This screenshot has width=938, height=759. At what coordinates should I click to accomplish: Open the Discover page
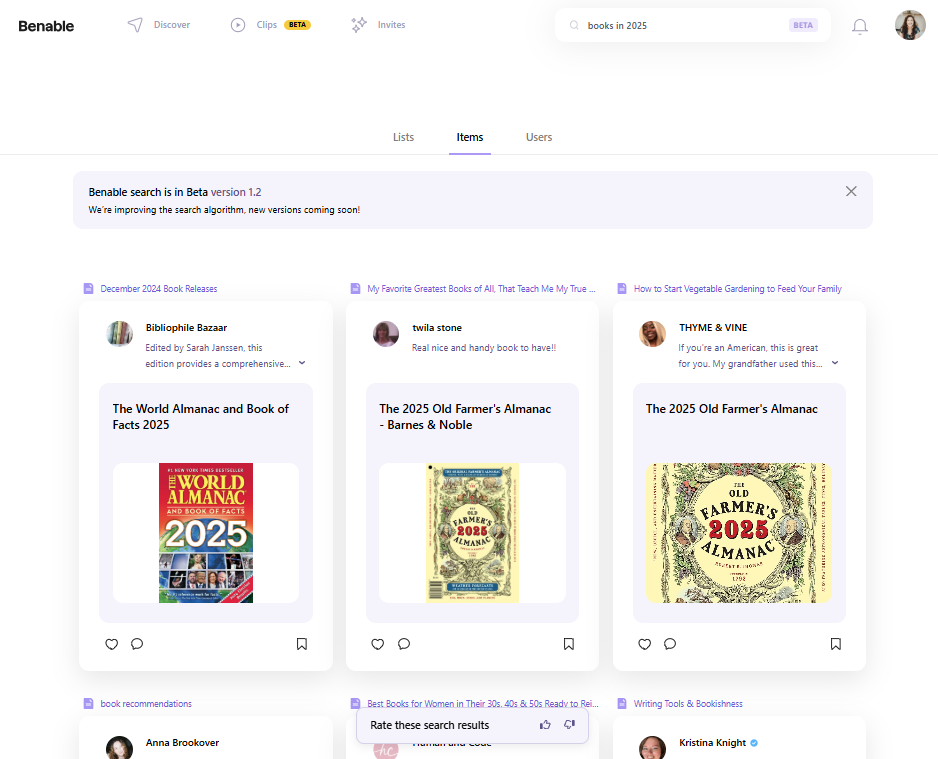(172, 25)
